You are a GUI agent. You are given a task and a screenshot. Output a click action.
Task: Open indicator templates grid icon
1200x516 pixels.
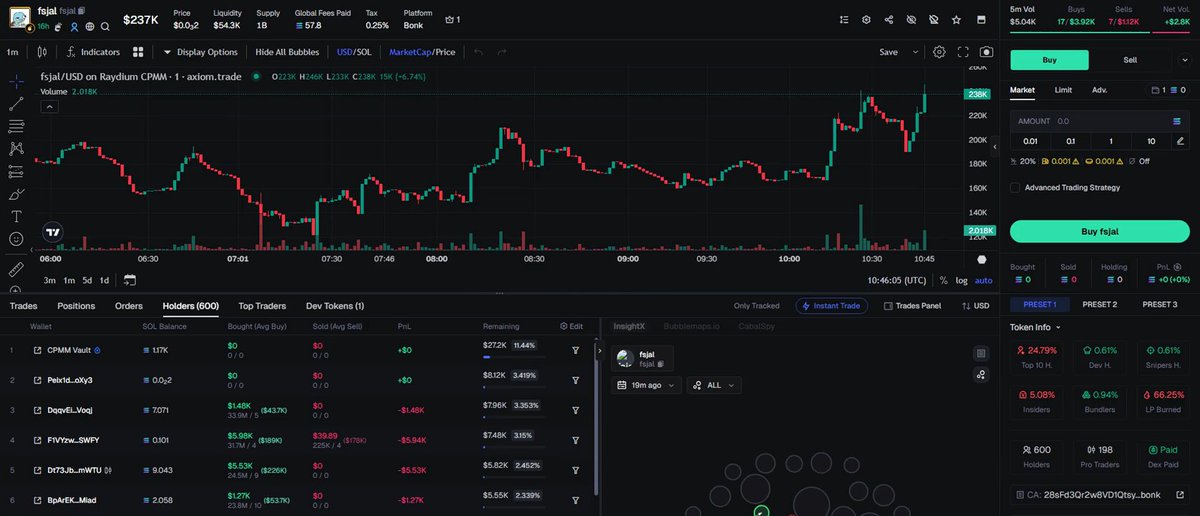(139, 52)
